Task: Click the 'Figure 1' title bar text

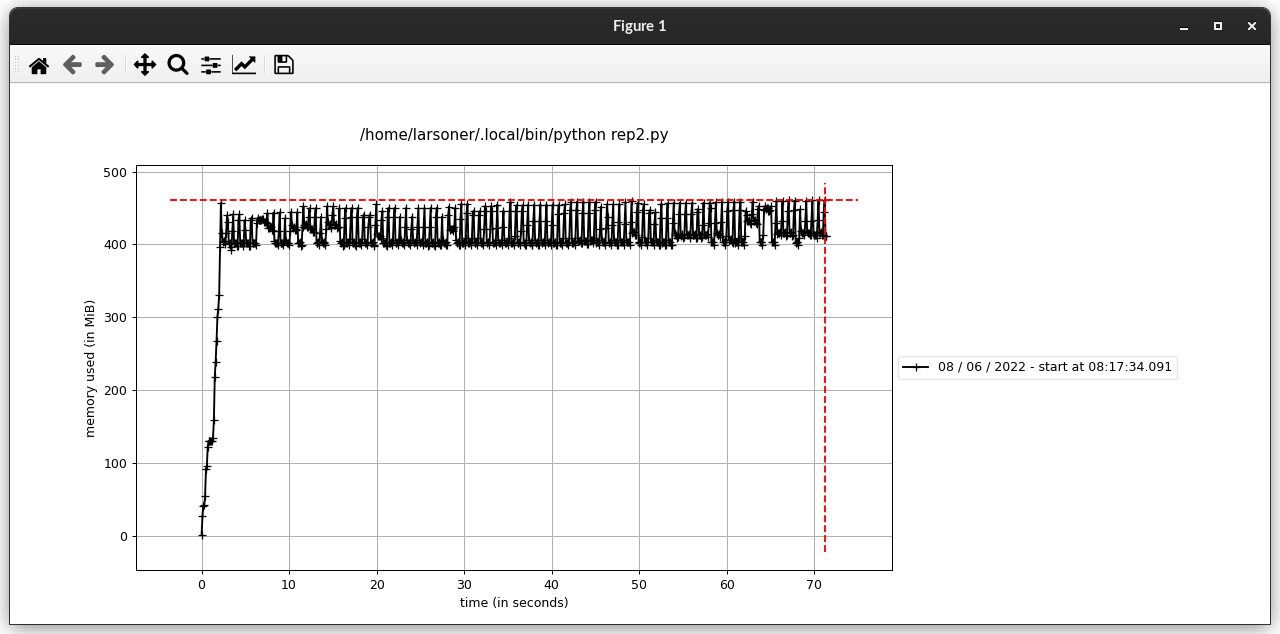Action: 639,25
